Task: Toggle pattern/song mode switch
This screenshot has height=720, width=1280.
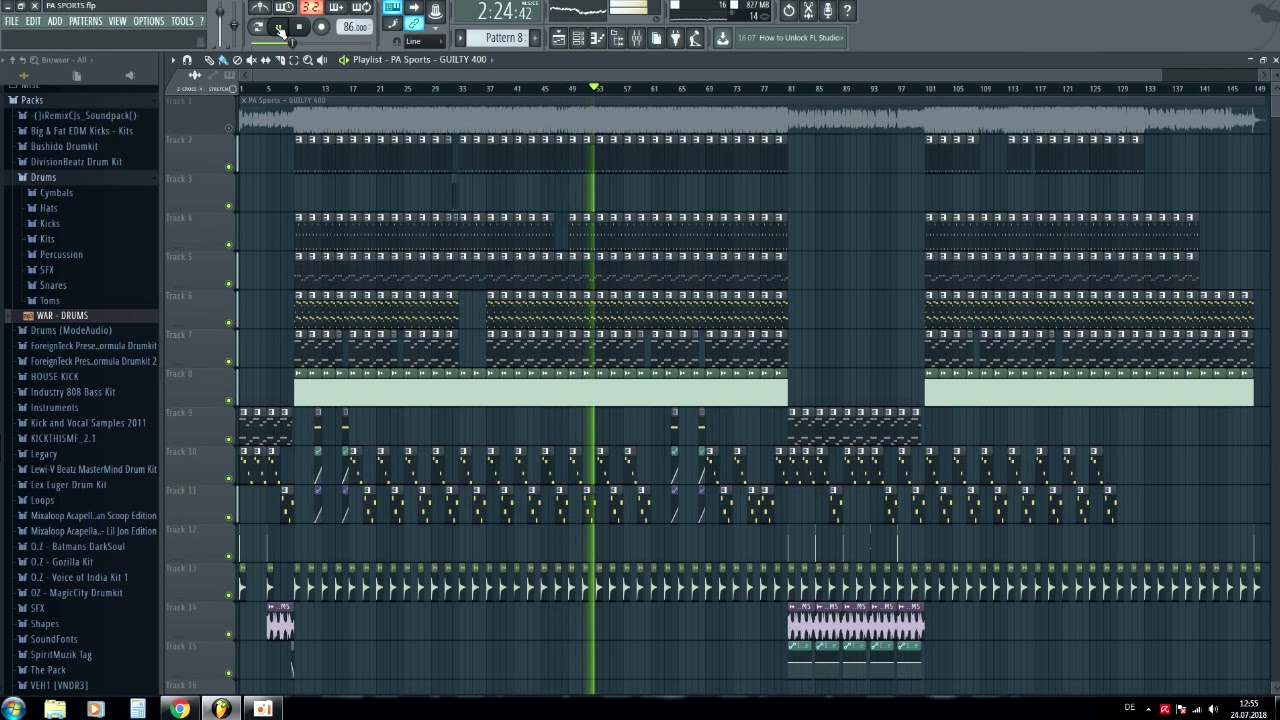Action: (x=258, y=27)
